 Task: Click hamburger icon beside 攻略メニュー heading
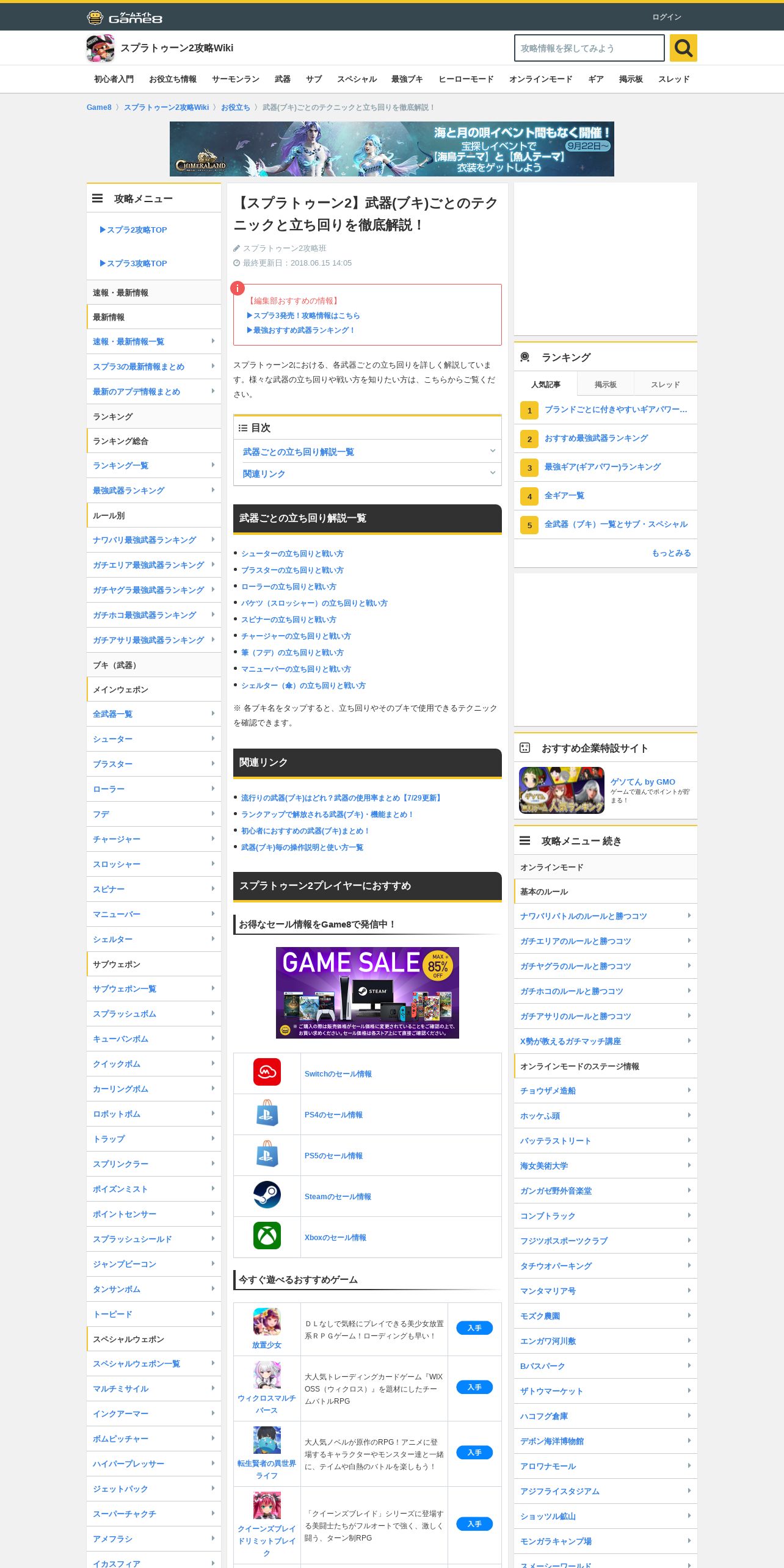98,198
